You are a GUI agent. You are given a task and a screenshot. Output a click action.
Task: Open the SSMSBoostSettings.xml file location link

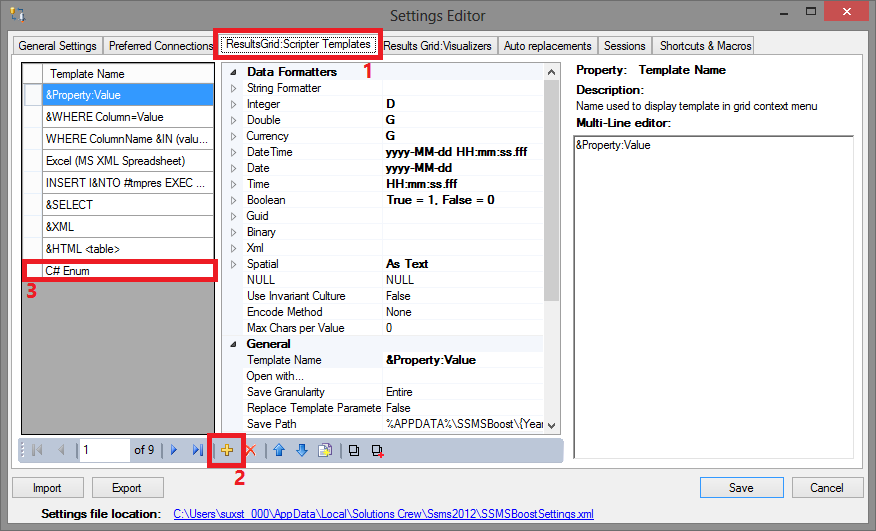click(x=383, y=514)
